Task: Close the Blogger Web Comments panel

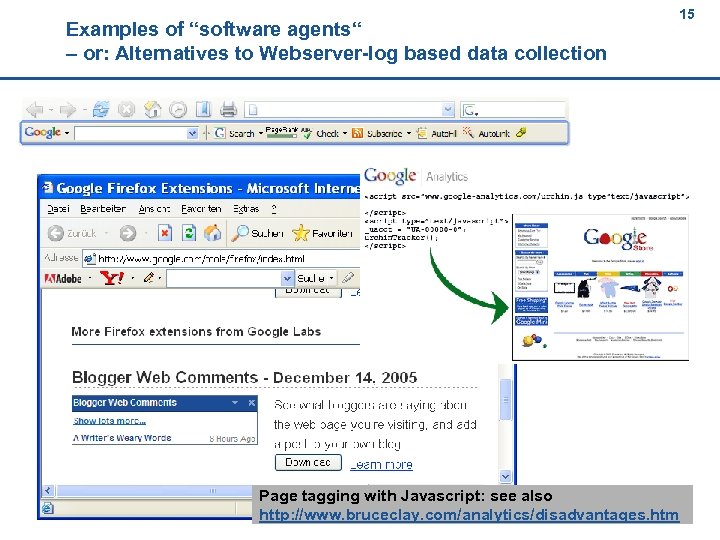Action: (x=252, y=403)
